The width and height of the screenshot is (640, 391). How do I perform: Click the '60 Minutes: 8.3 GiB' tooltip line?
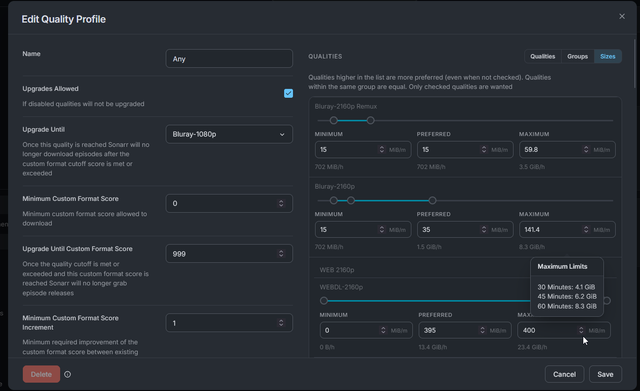(567, 306)
